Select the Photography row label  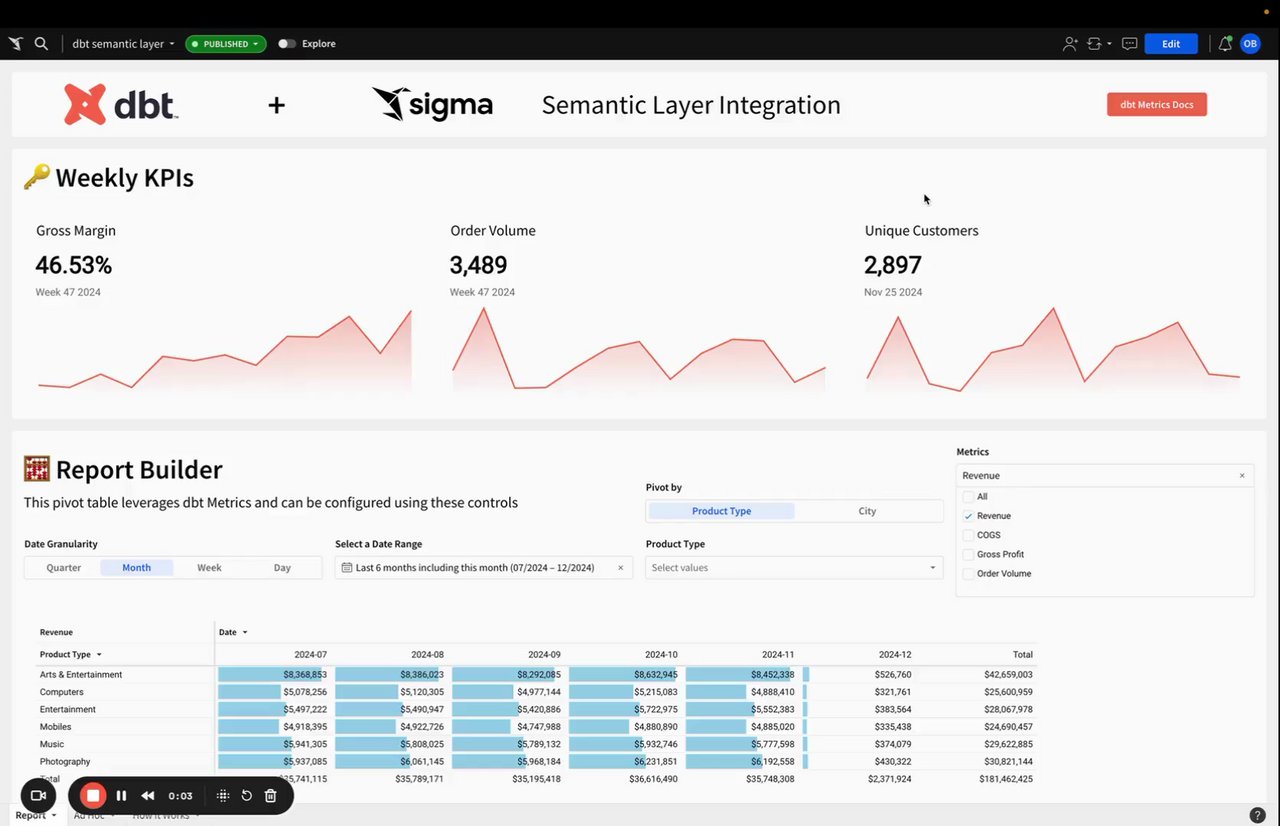coord(66,762)
